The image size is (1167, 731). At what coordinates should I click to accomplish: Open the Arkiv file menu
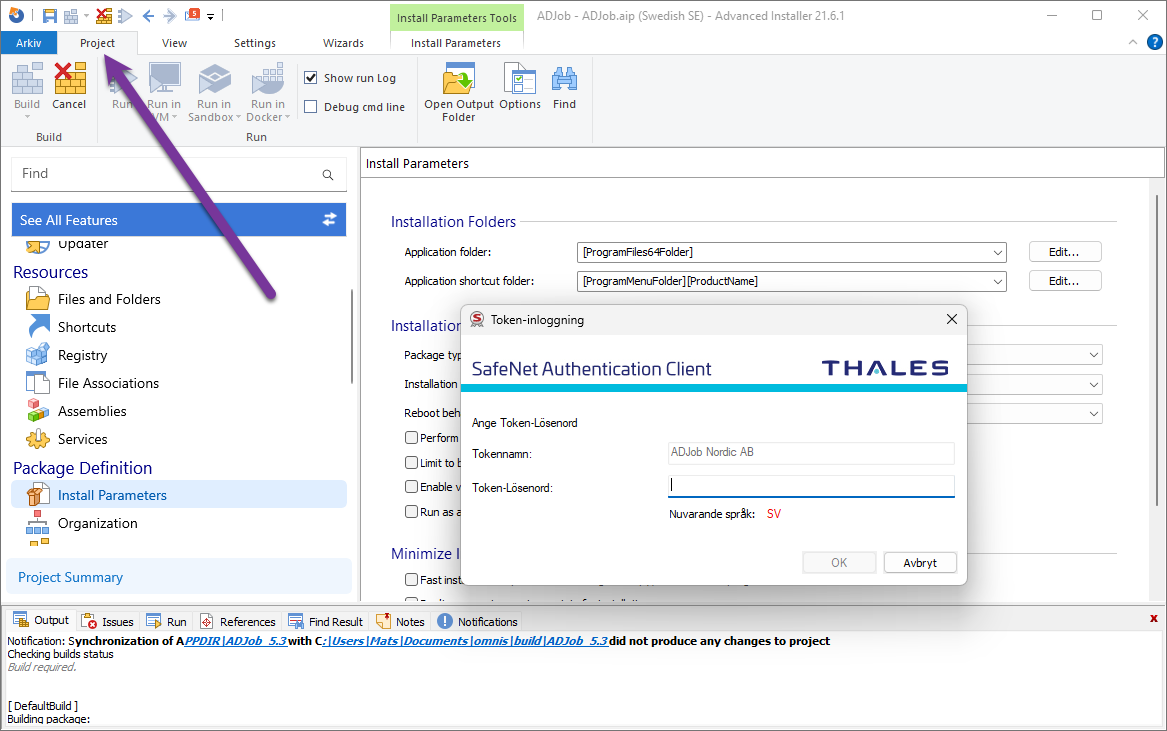coord(29,43)
